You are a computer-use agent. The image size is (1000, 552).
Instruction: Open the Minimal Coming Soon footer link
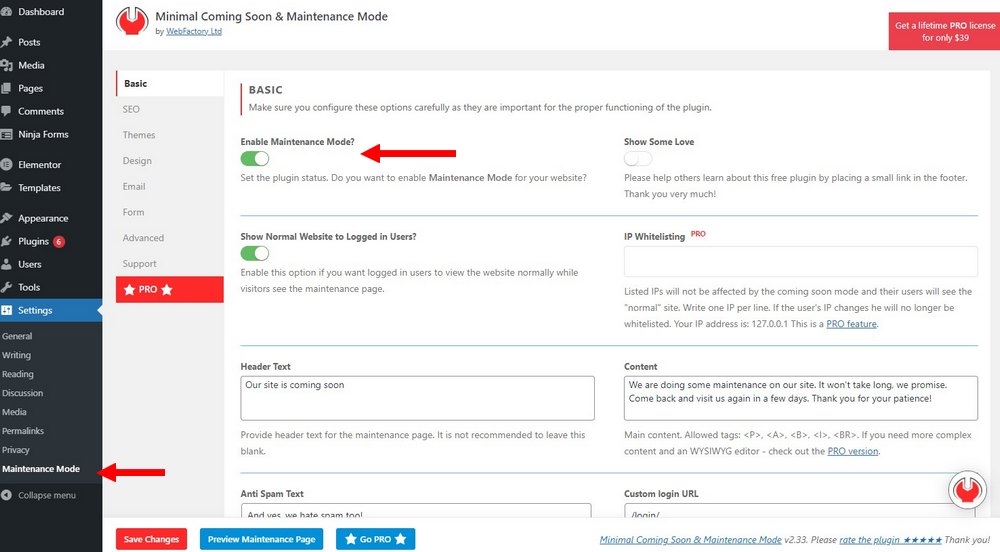pyautogui.click(x=691, y=540)
